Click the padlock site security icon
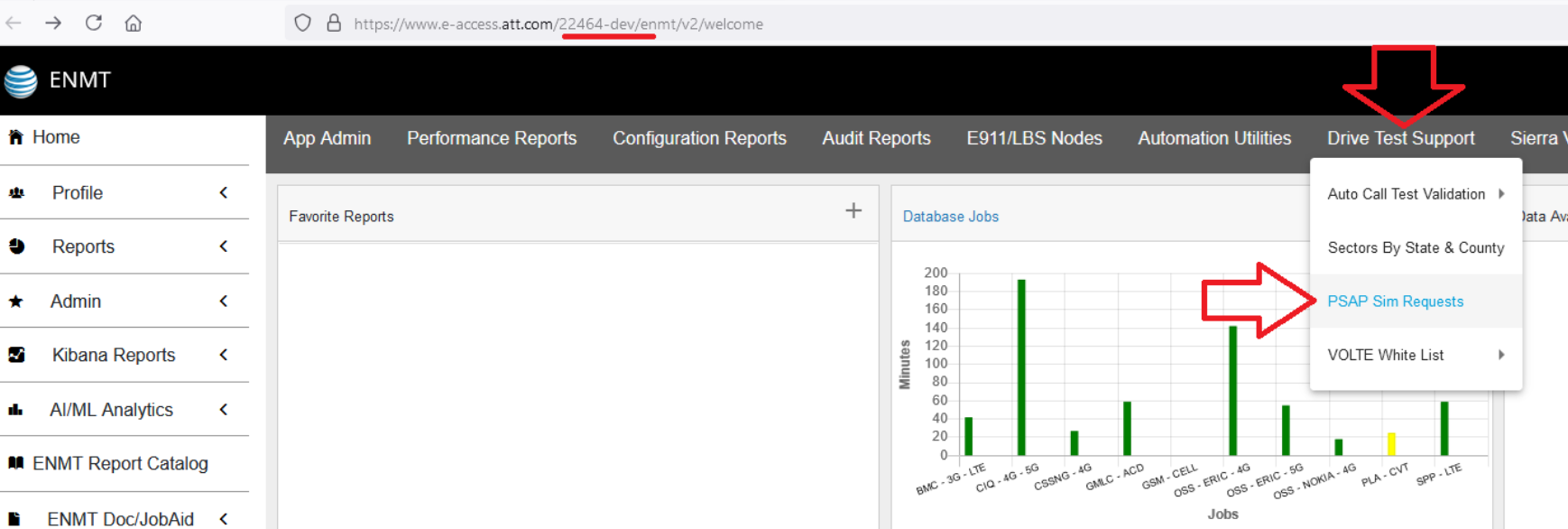 pos(334,23)
